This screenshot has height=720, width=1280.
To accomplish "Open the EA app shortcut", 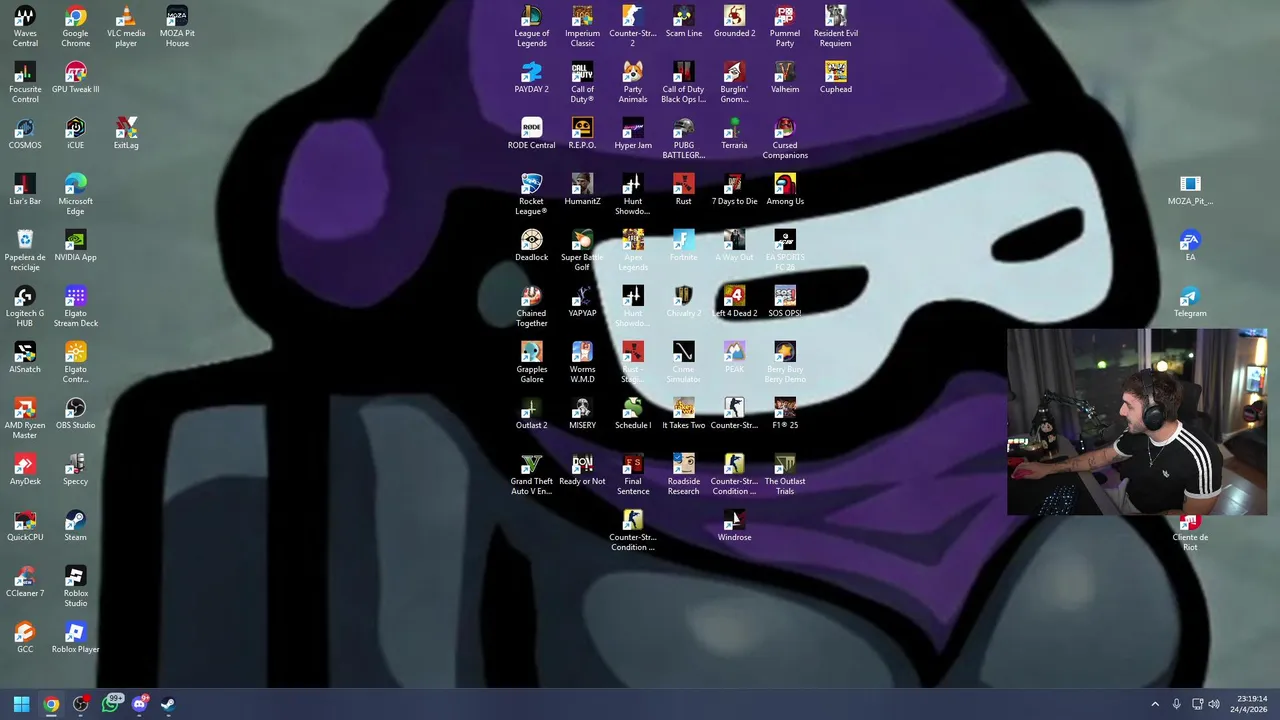I will click(x=1190, y=246).
